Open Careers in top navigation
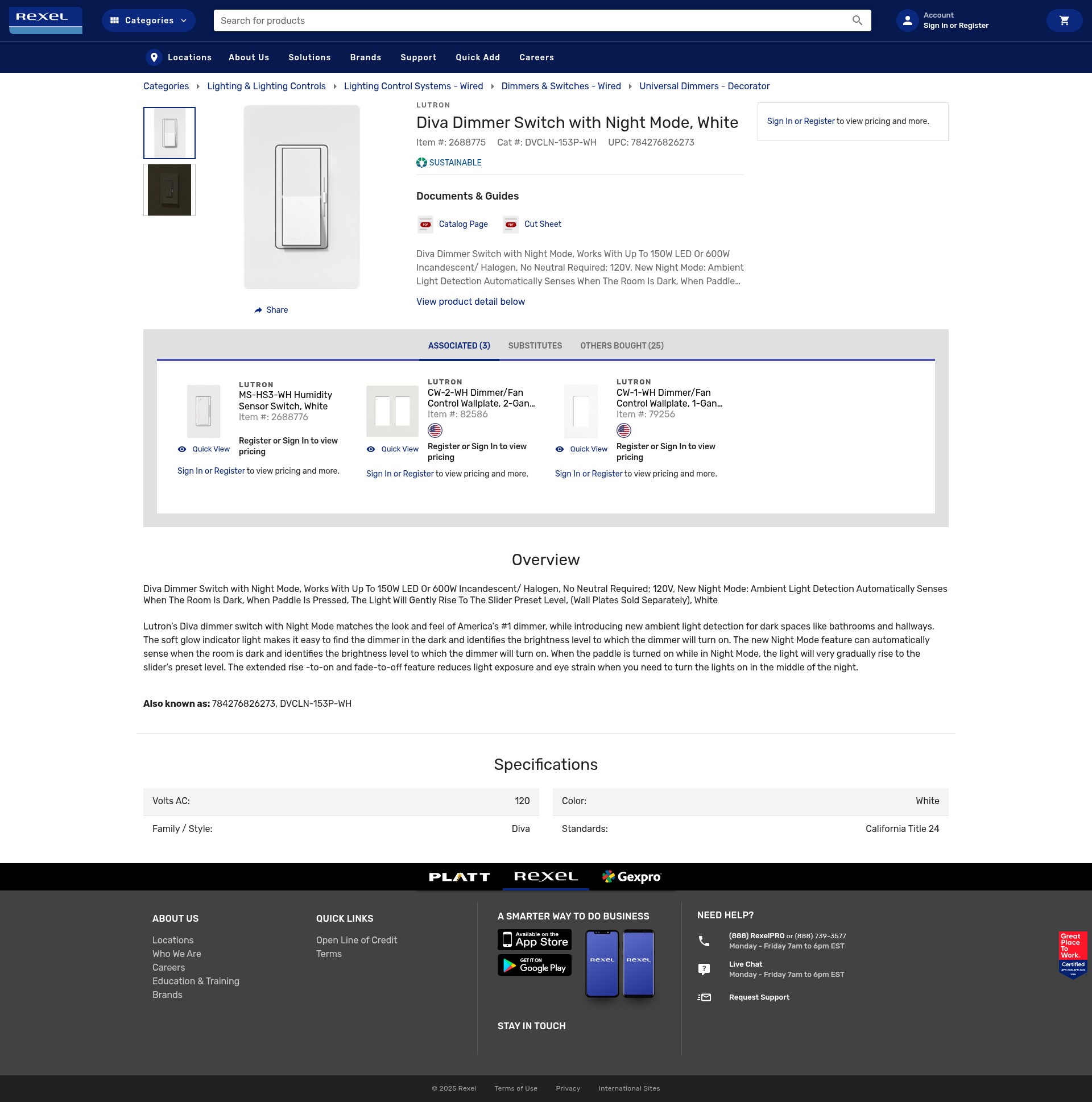Image resolution: width=1092 pixels, height=1102 pixels. [x=536, y=57]
